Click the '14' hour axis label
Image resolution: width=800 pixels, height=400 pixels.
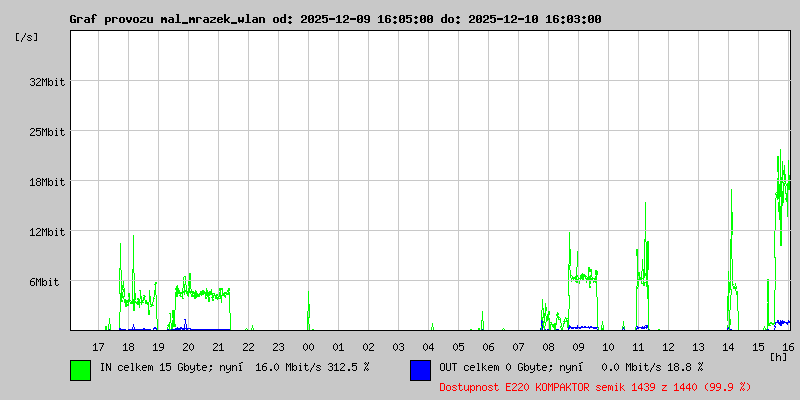click(728, 347)
